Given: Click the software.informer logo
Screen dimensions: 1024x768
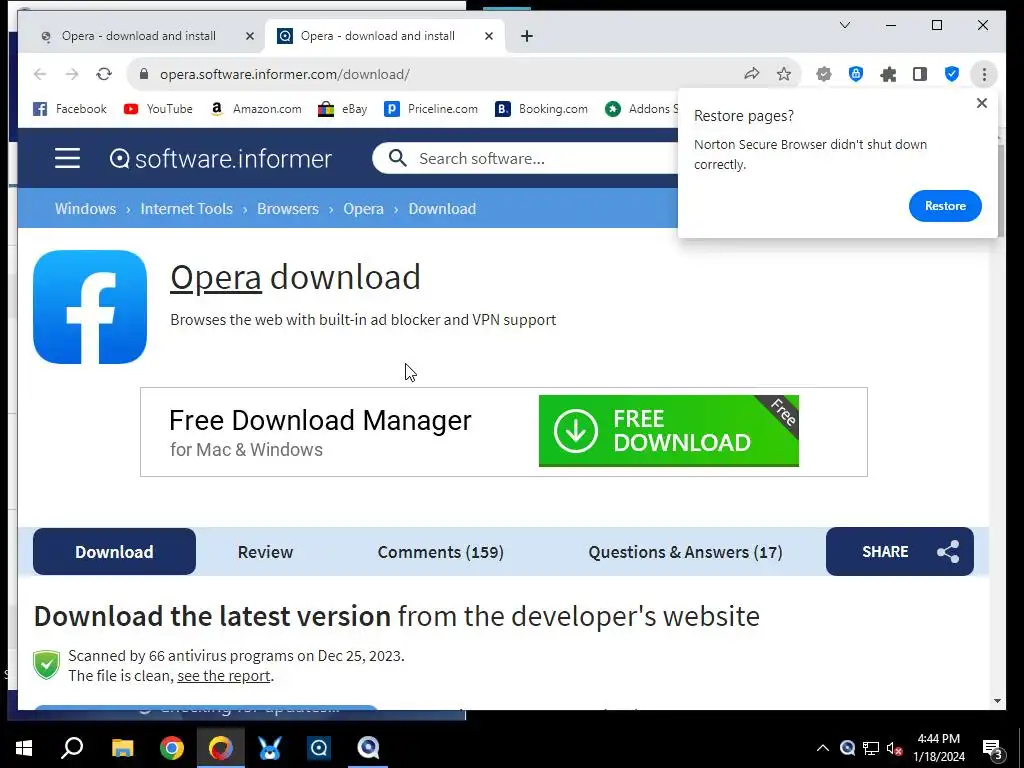Looking at the screenshot, I should [221, 159].
